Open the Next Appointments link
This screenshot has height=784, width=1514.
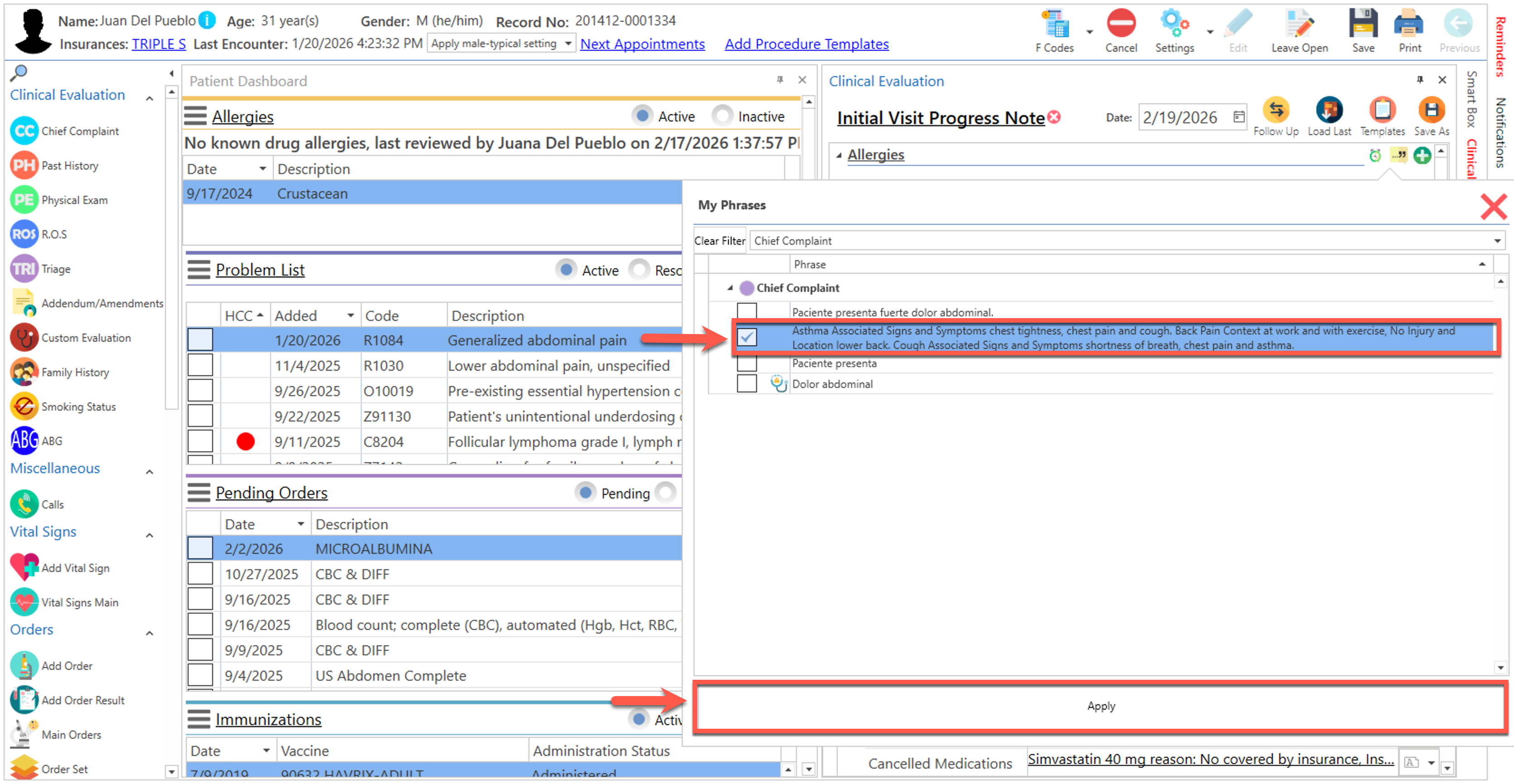pos(642,44)
